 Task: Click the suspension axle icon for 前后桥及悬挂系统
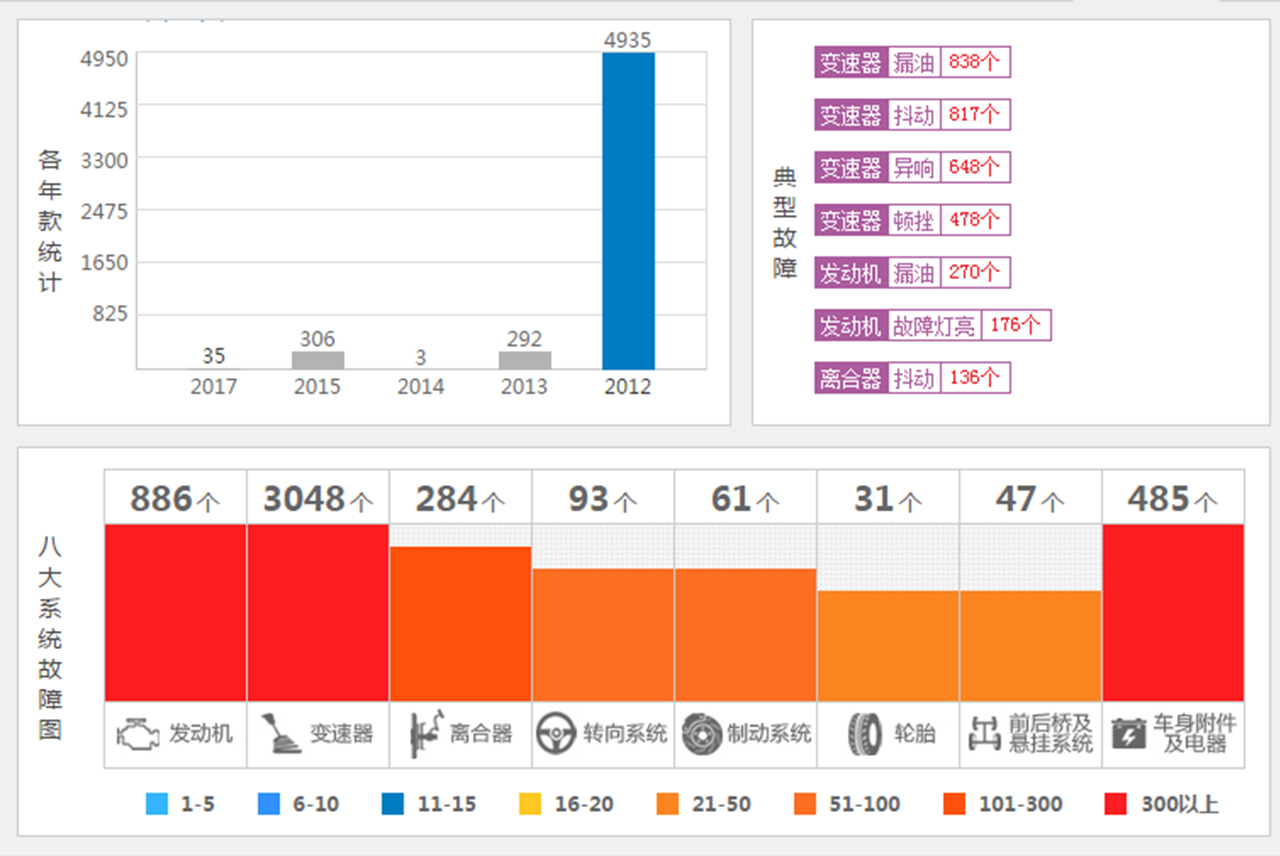(985, 734)
